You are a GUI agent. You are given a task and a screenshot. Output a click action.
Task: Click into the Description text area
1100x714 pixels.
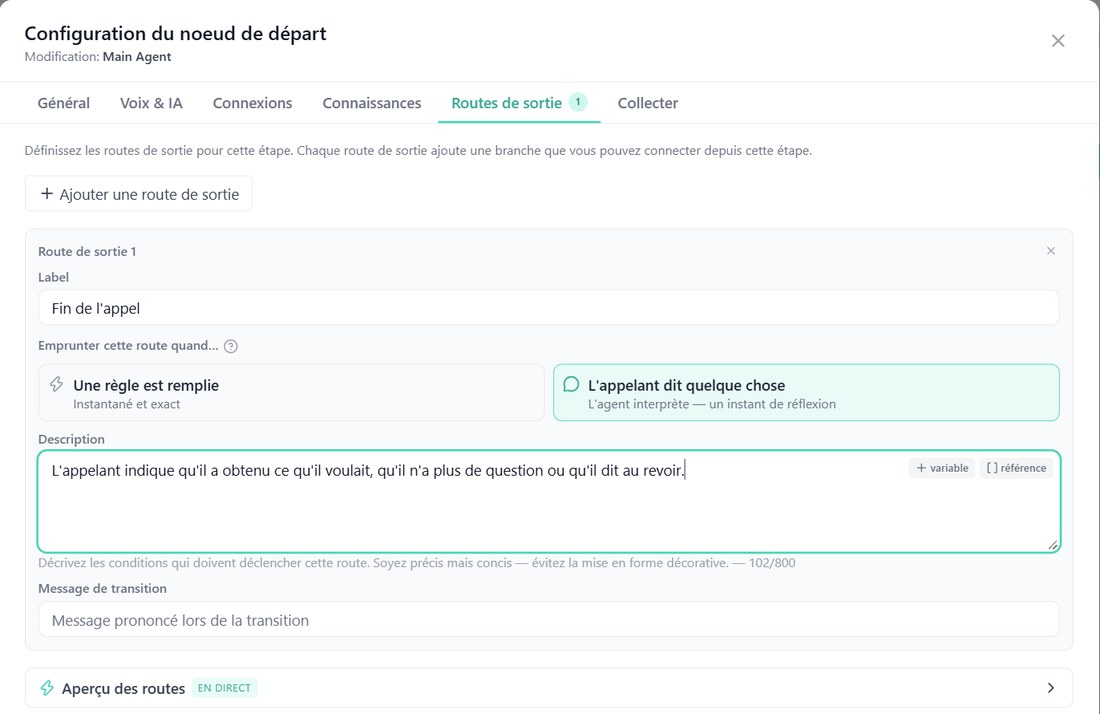coord(549,501)
